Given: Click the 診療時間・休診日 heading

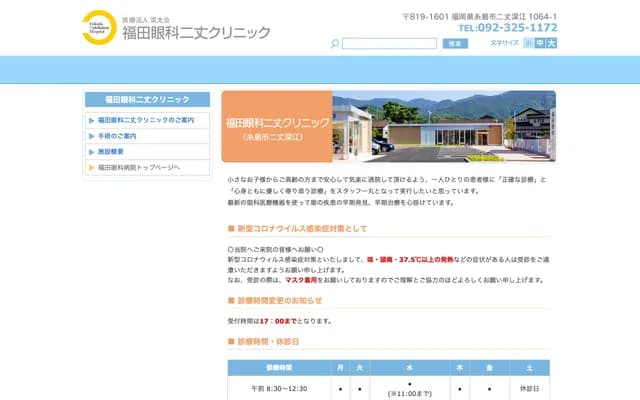Looking at the screenshot, I should (x=268, y=341).
